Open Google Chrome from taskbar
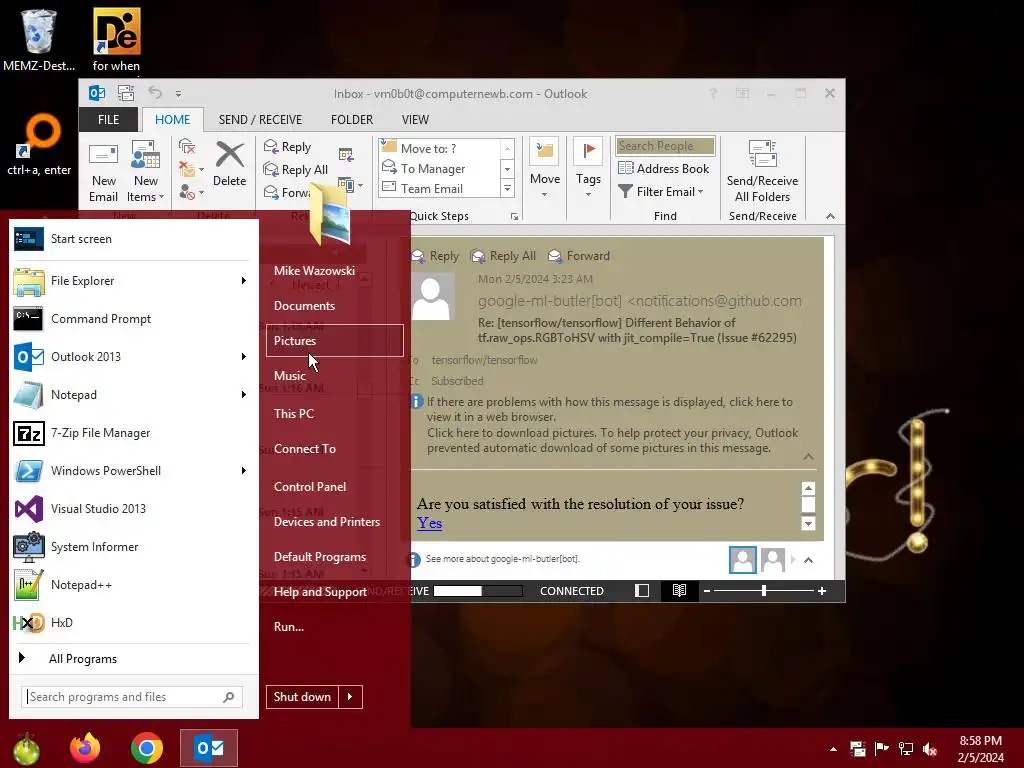The width and height of the screenshot is (1024, 768). click(146, 748)
